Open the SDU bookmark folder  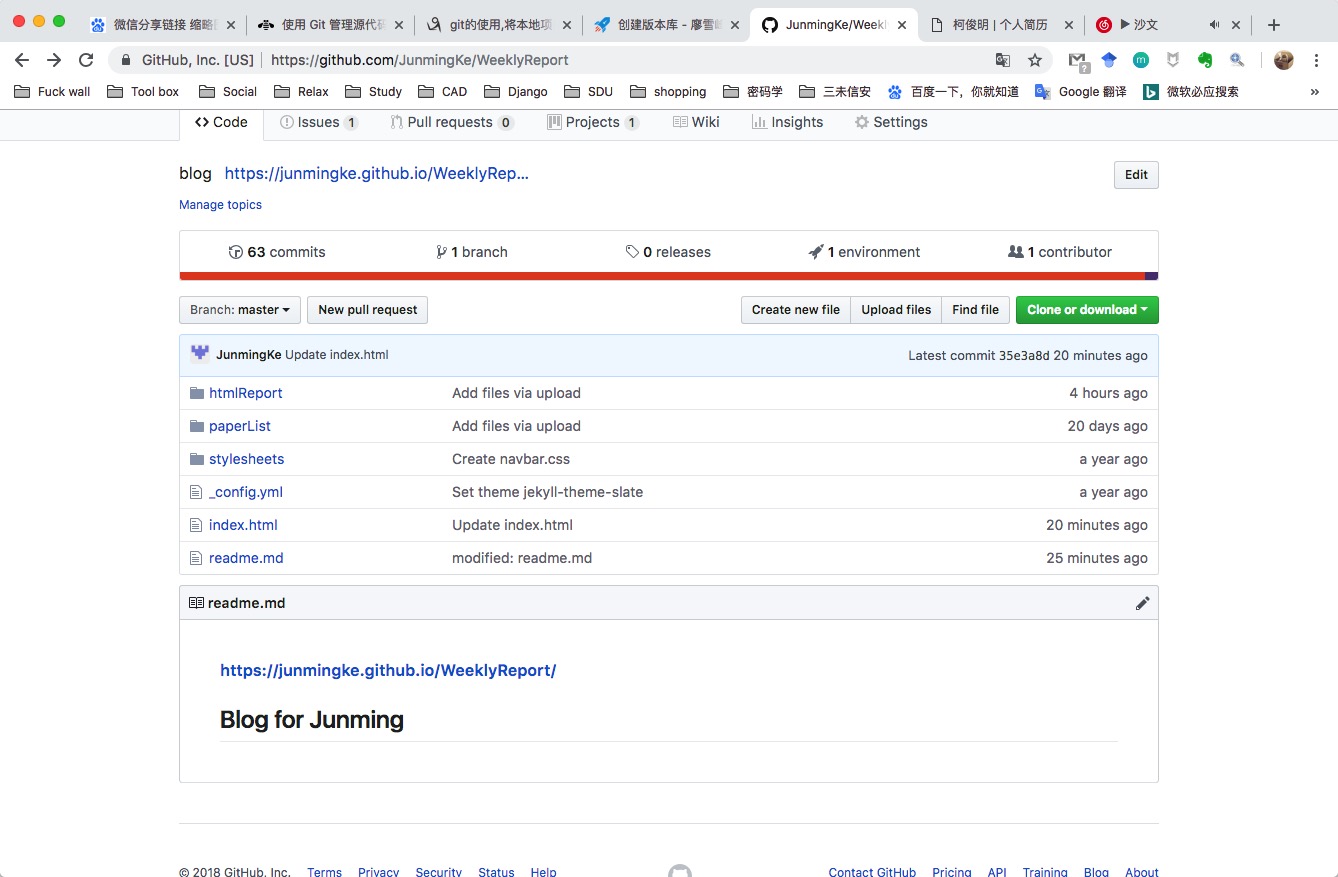pyautogui.click(x=589, y=91)
